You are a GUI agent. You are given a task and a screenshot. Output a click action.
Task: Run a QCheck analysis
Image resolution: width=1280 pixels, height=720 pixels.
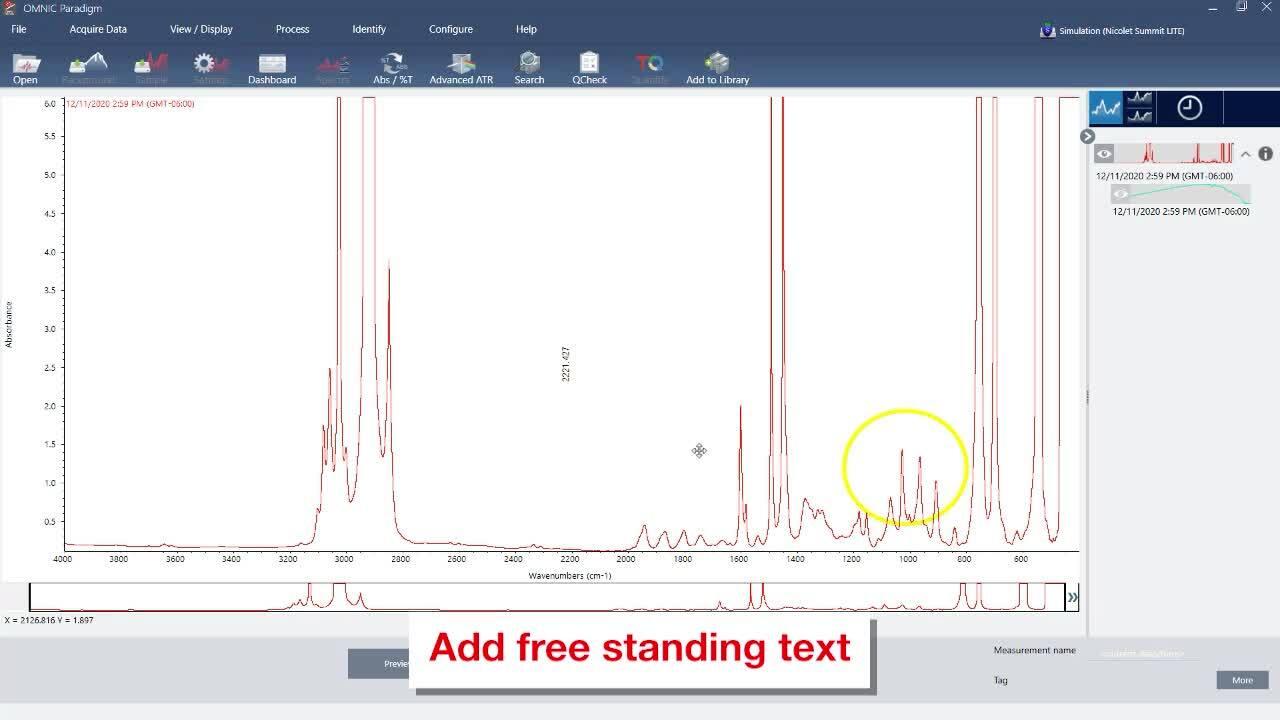point(589,66)
